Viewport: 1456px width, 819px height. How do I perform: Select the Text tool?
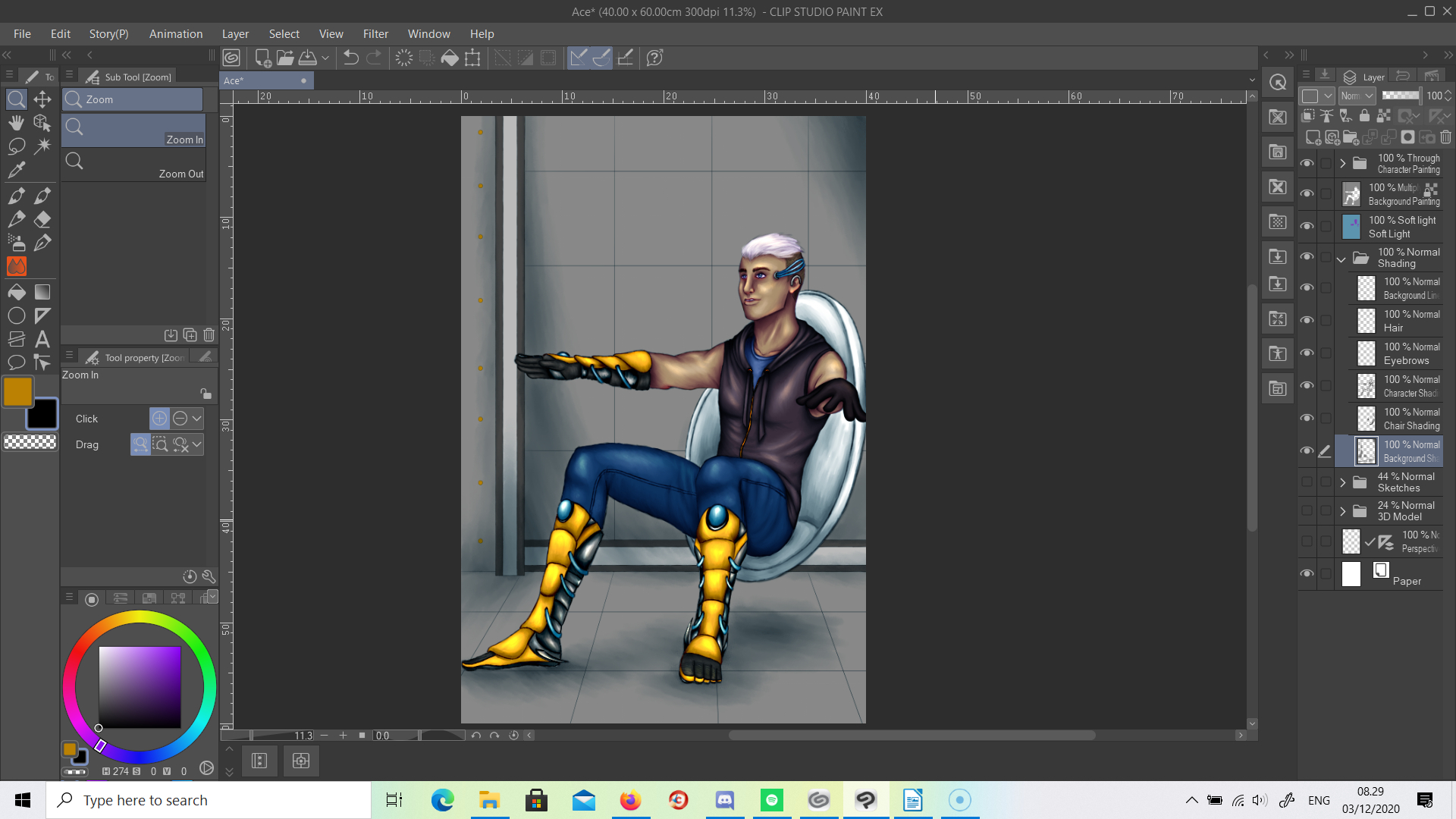[42, 339]
